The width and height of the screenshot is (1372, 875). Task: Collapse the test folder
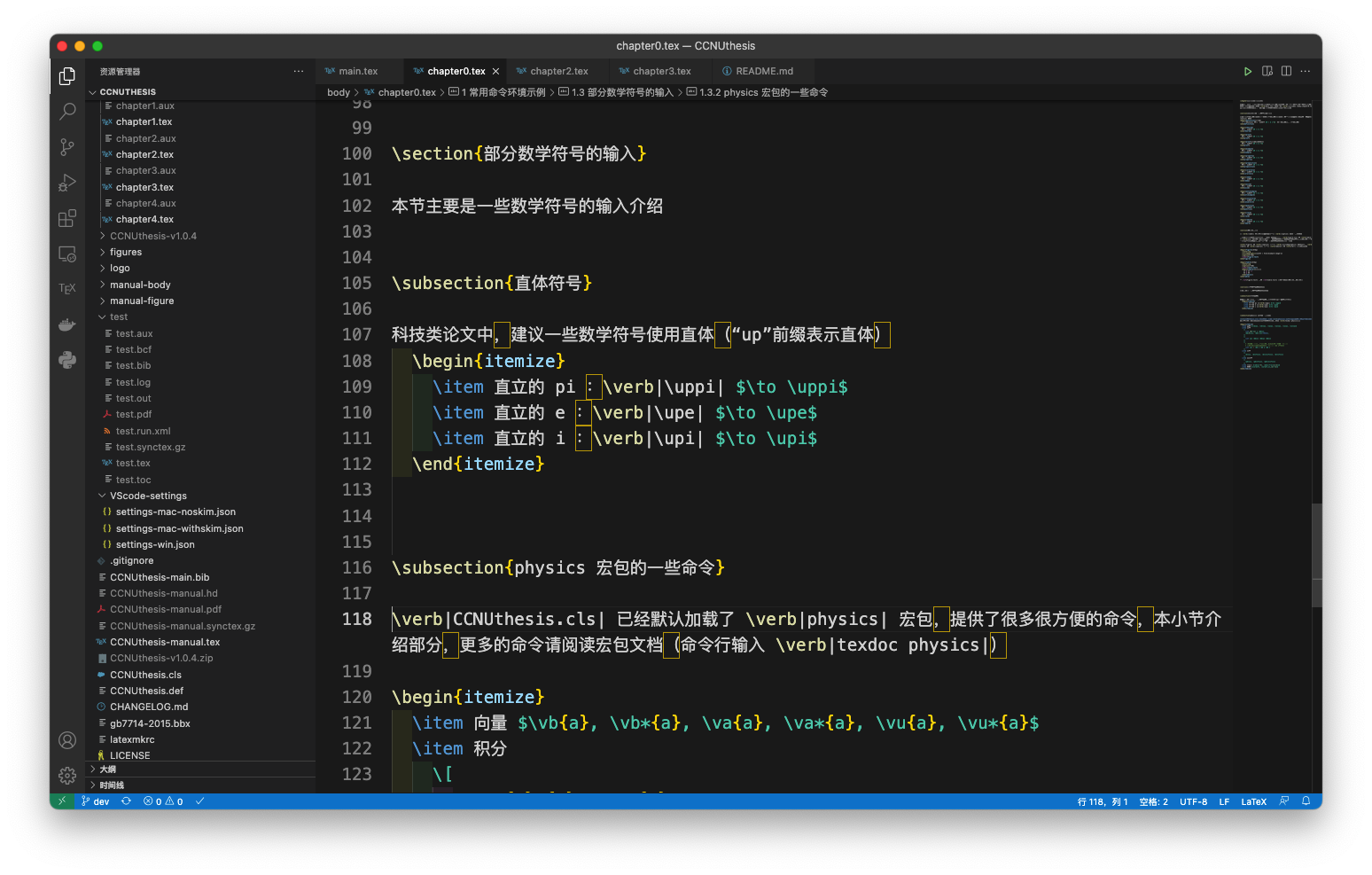[119, 316]
